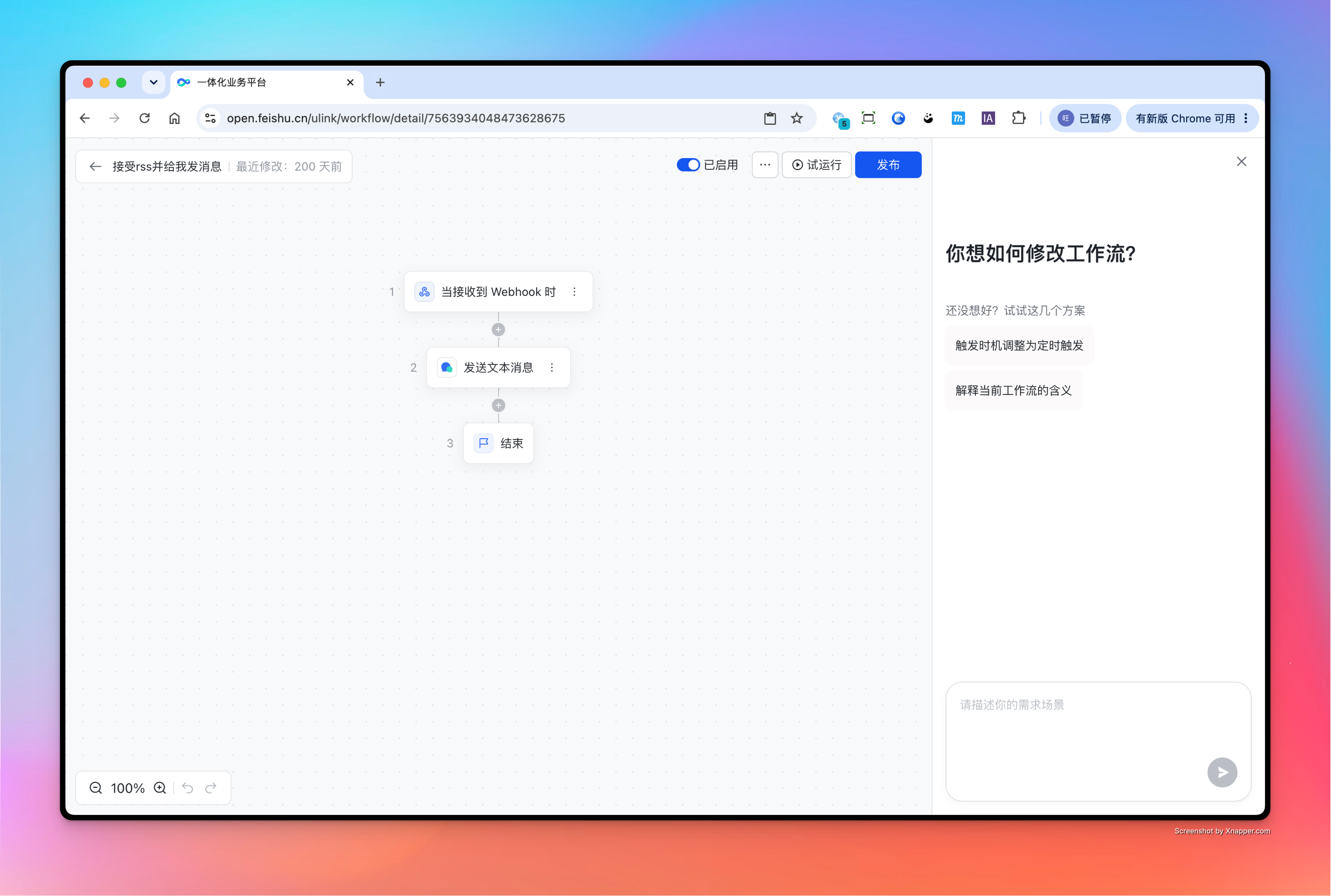
Task: Click the send text message node icon
Action: coord(446,367)
